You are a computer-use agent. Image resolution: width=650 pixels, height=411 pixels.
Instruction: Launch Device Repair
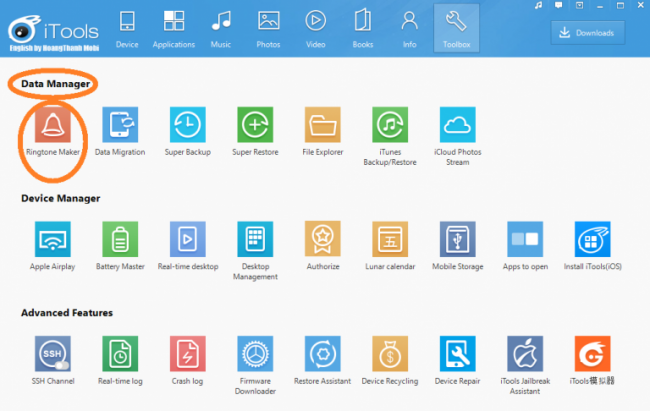458,353
